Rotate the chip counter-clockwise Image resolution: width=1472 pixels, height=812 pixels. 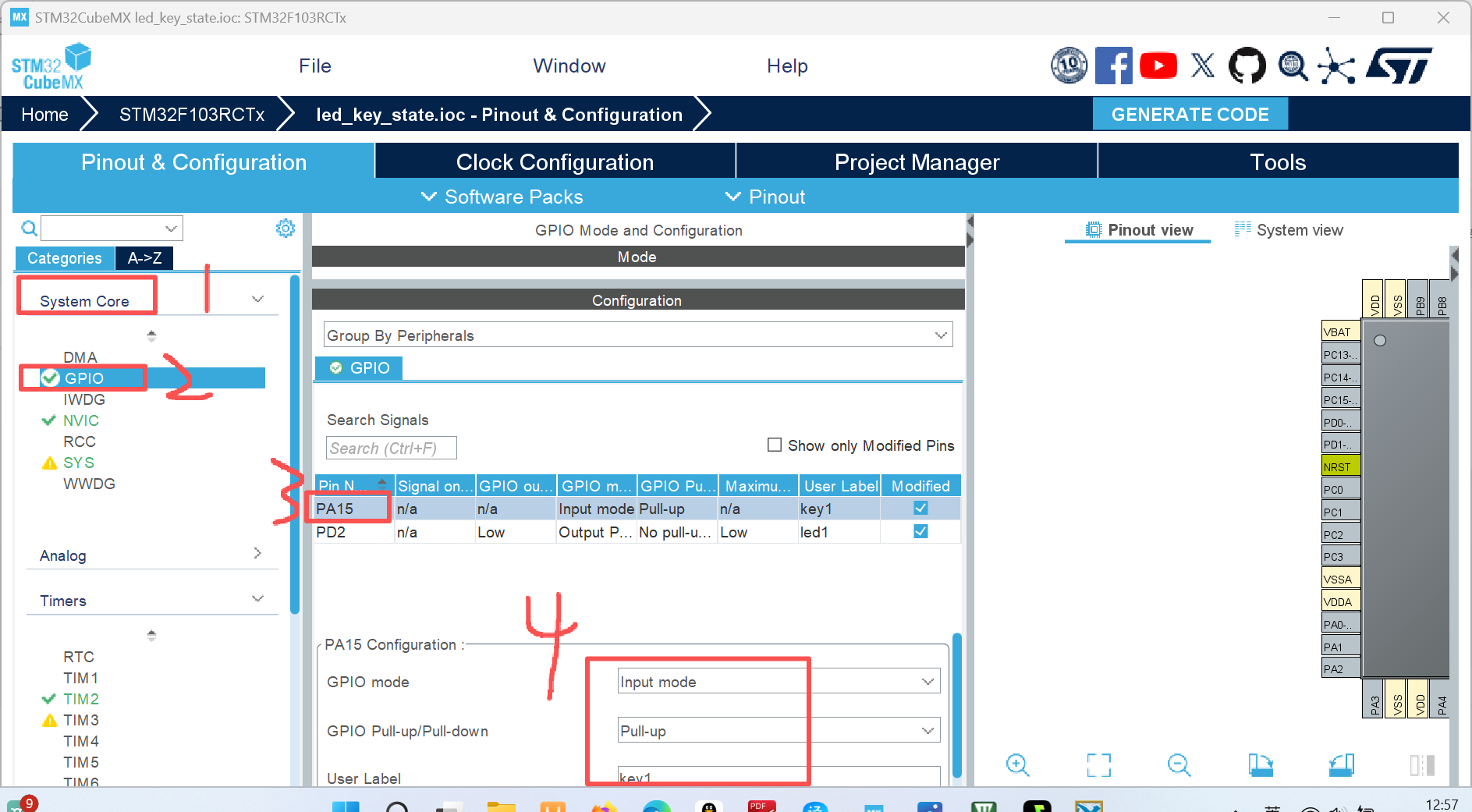(x=1342, y=764)
